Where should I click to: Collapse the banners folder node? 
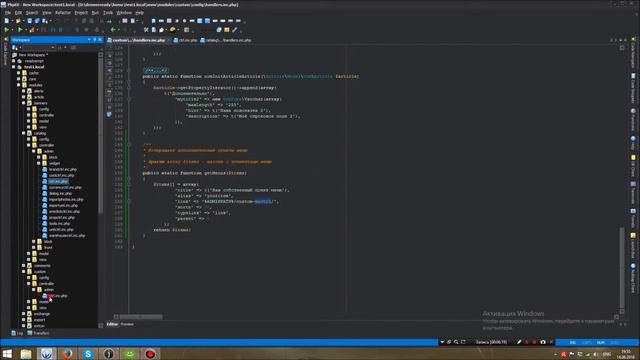[24, 103]
